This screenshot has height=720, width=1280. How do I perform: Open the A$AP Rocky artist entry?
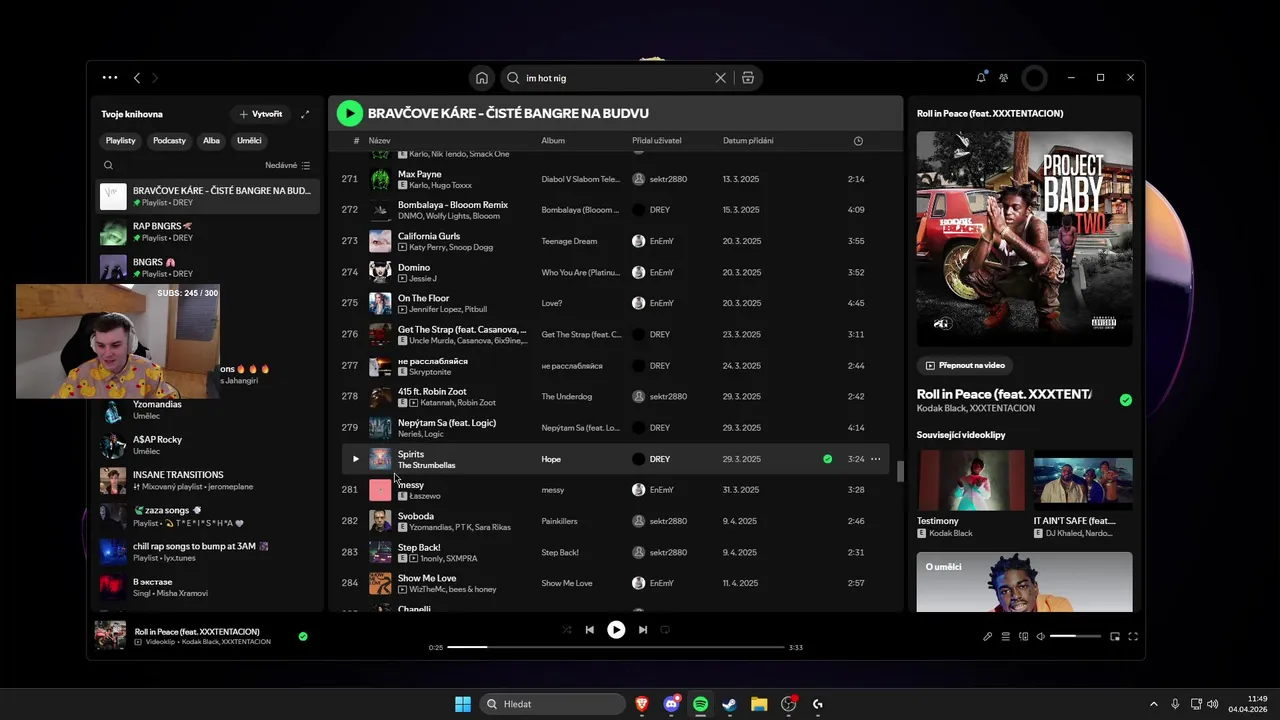pyautogui.click(x=208, y=445)
